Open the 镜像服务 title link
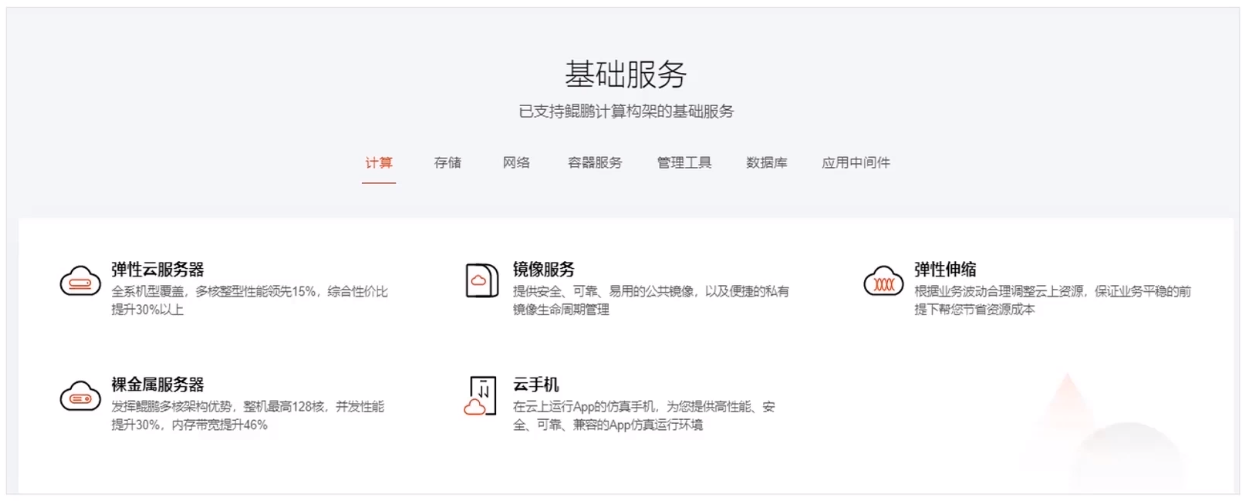This screenshot has width=1243, height=501. coord(544,269)
